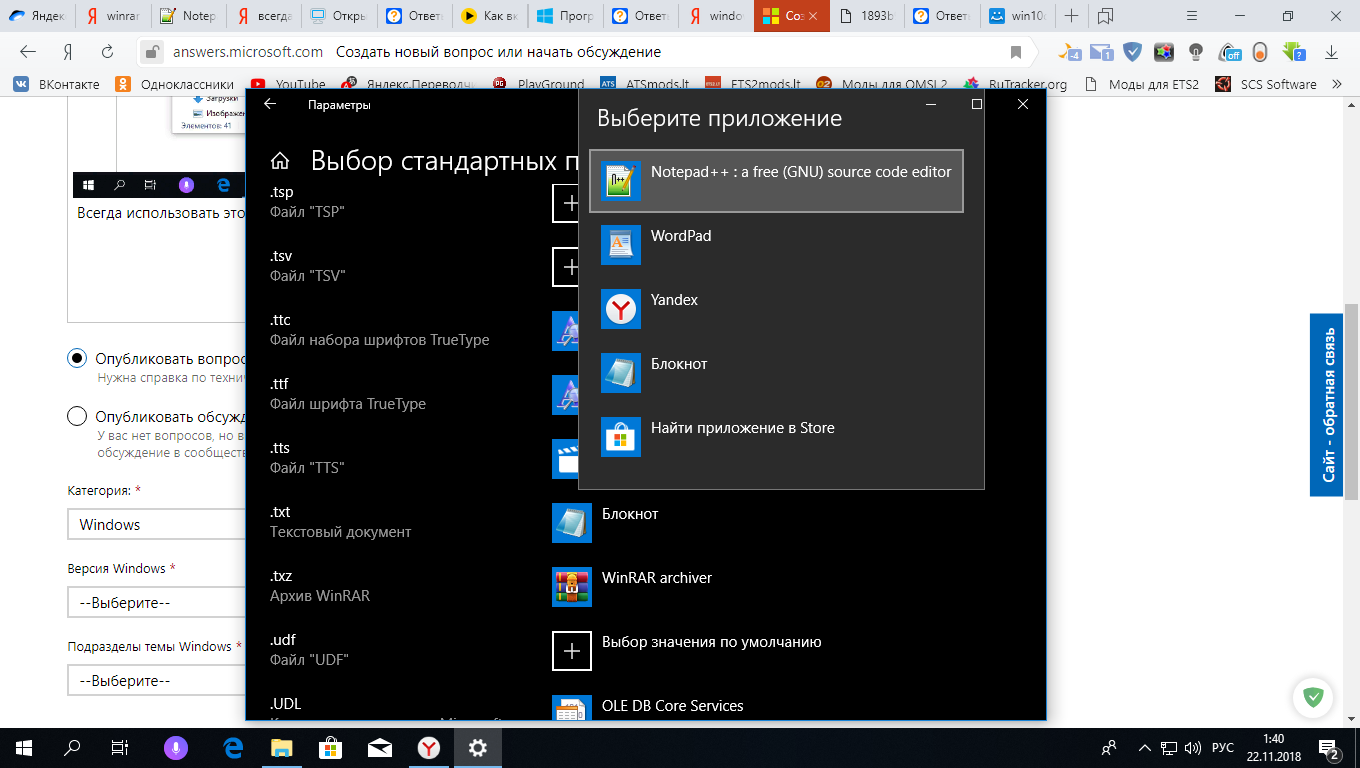Select Опубликовать обсуждение radio button

(77, 417)
